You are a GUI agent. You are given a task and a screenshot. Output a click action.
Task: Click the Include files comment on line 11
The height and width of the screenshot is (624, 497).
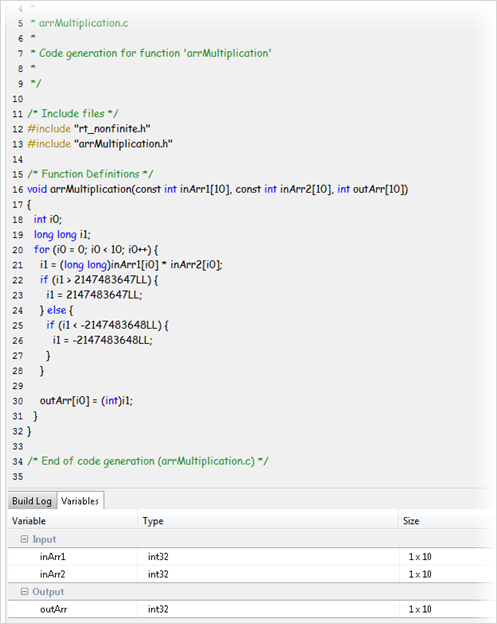tap(73, 114)
